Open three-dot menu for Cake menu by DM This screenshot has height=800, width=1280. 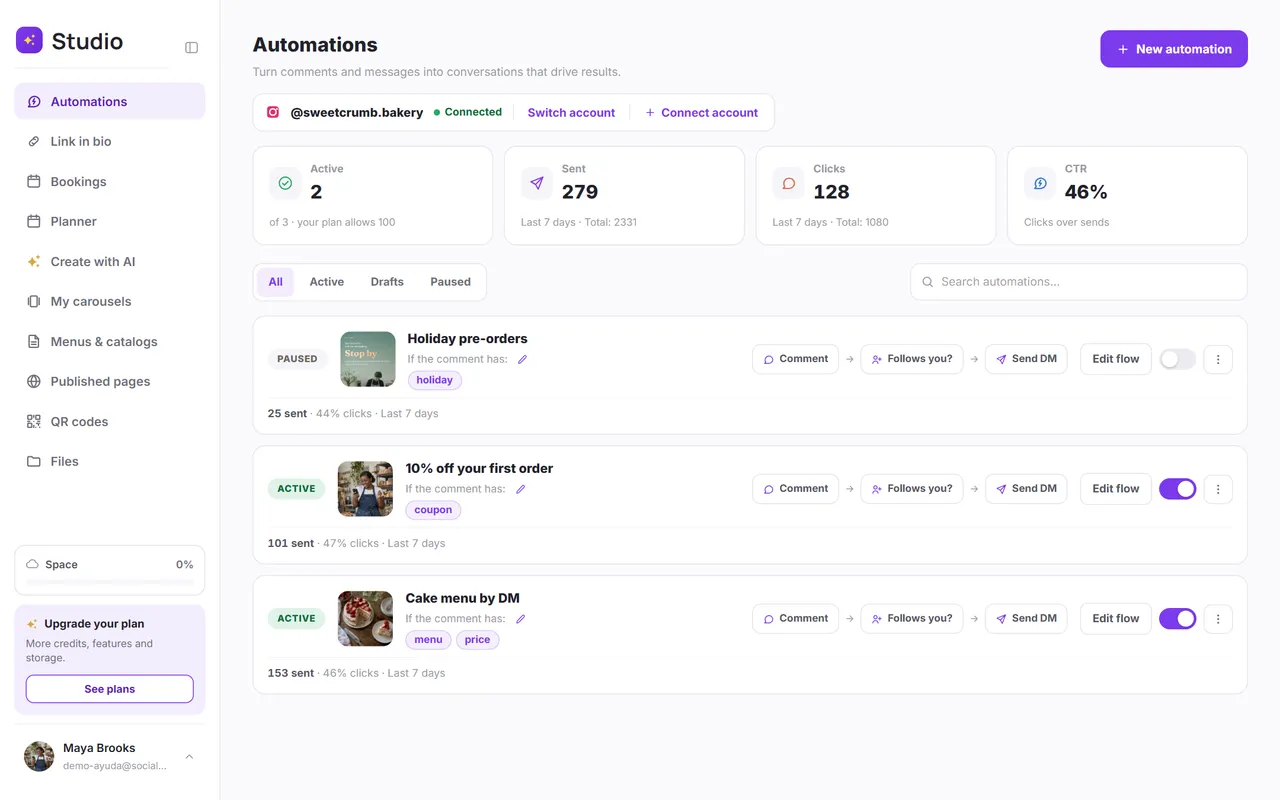(1218, 619)
